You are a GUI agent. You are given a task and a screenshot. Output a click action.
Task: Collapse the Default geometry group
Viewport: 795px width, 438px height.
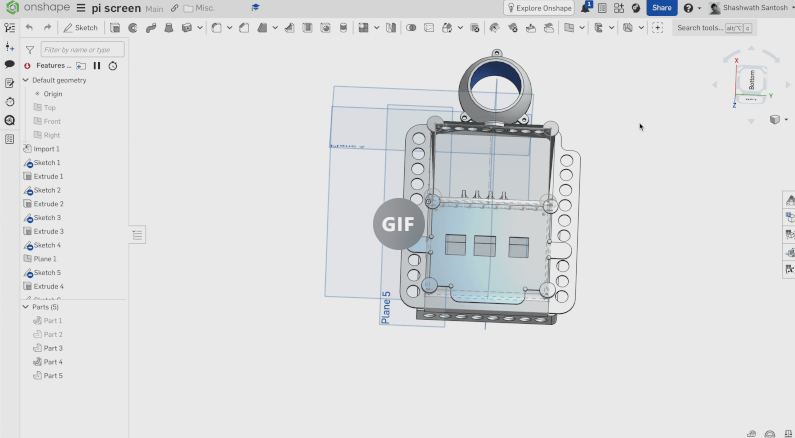coord(25,80)
